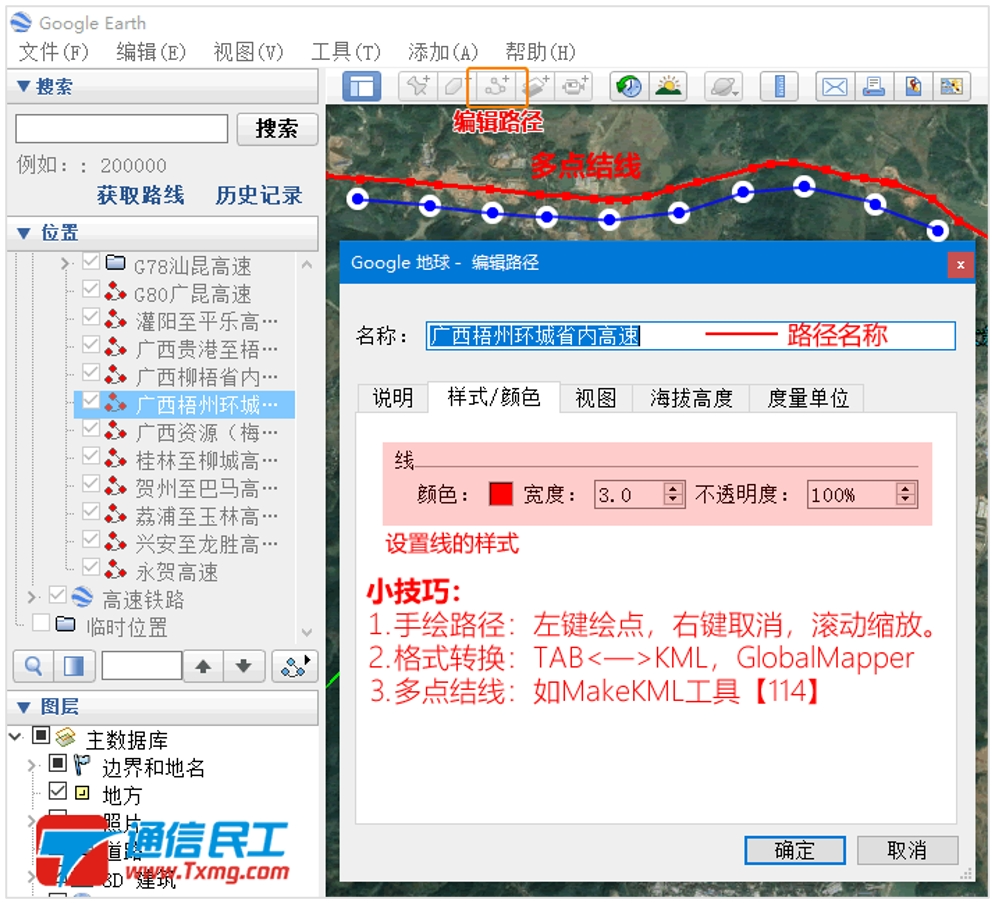Click the View in Google Maps icon
Image resolution: width=994 pixels, height=903 pixels.
click(952, 86)
